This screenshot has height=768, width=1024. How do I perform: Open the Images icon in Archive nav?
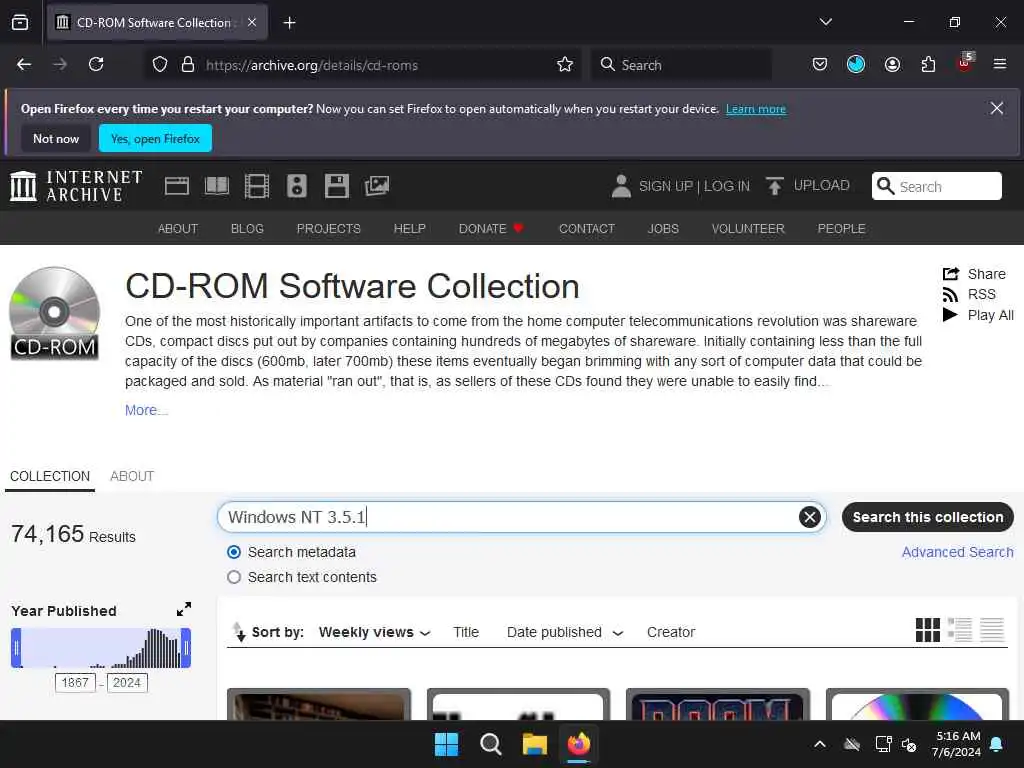click(377, 187)
